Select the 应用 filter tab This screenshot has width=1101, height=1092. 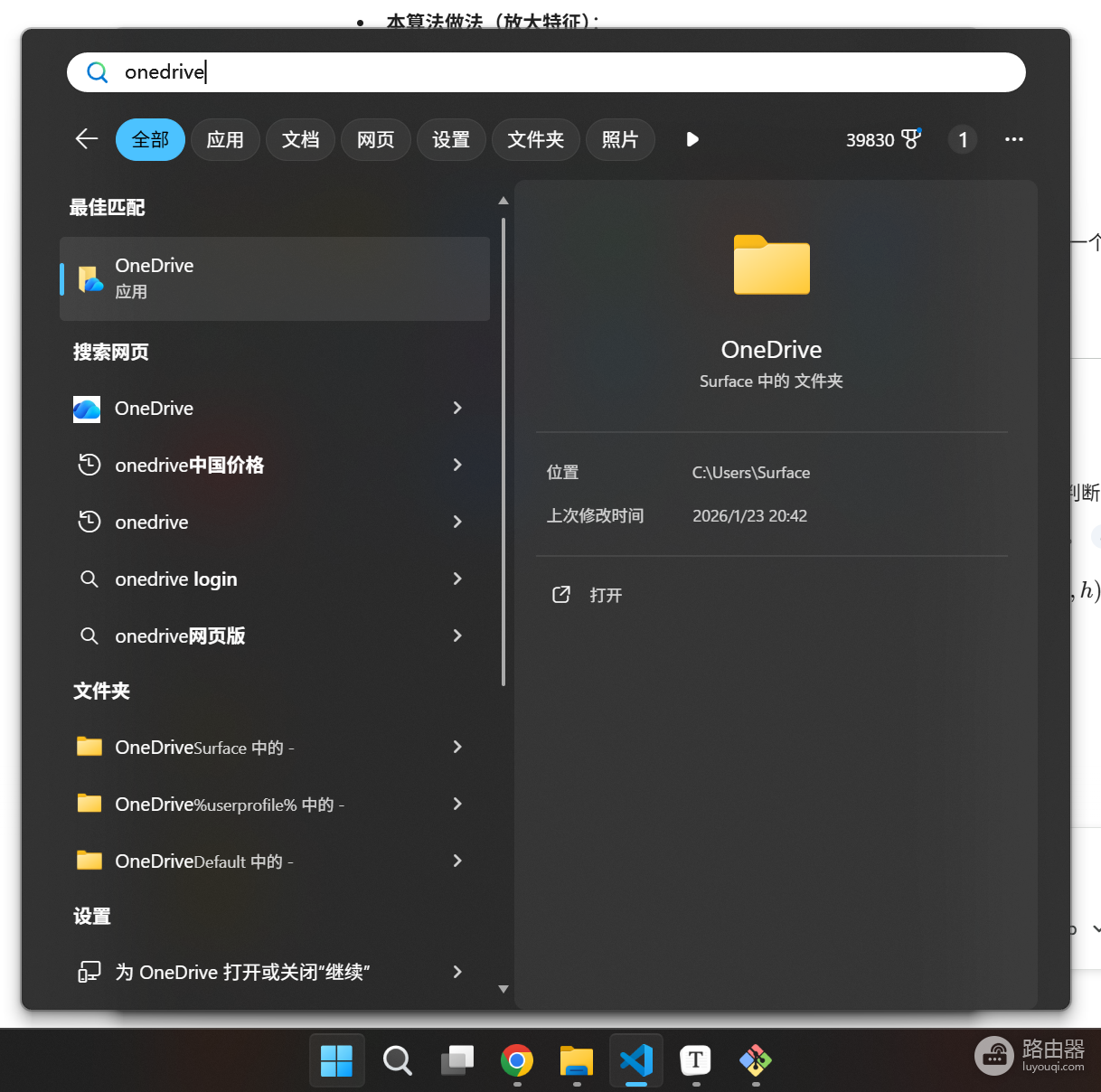coord(225,139)
